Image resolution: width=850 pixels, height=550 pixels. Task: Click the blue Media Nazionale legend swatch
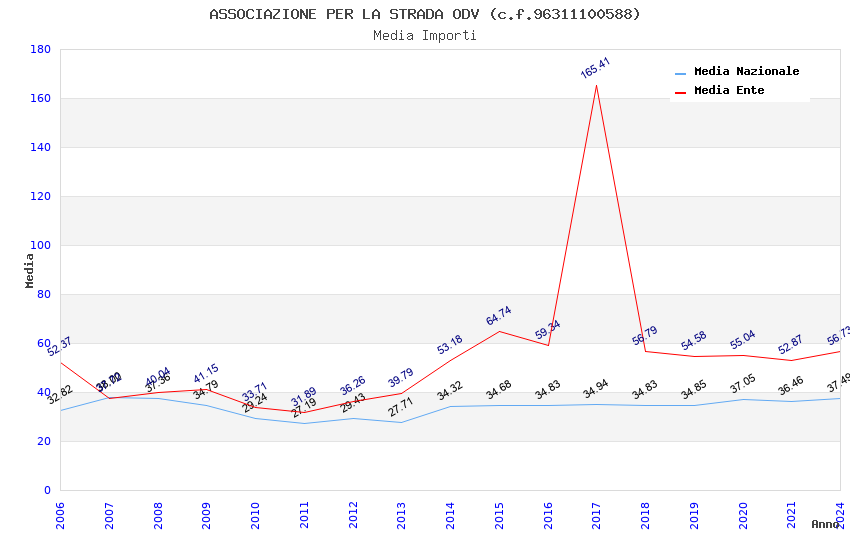coord(680,73)
